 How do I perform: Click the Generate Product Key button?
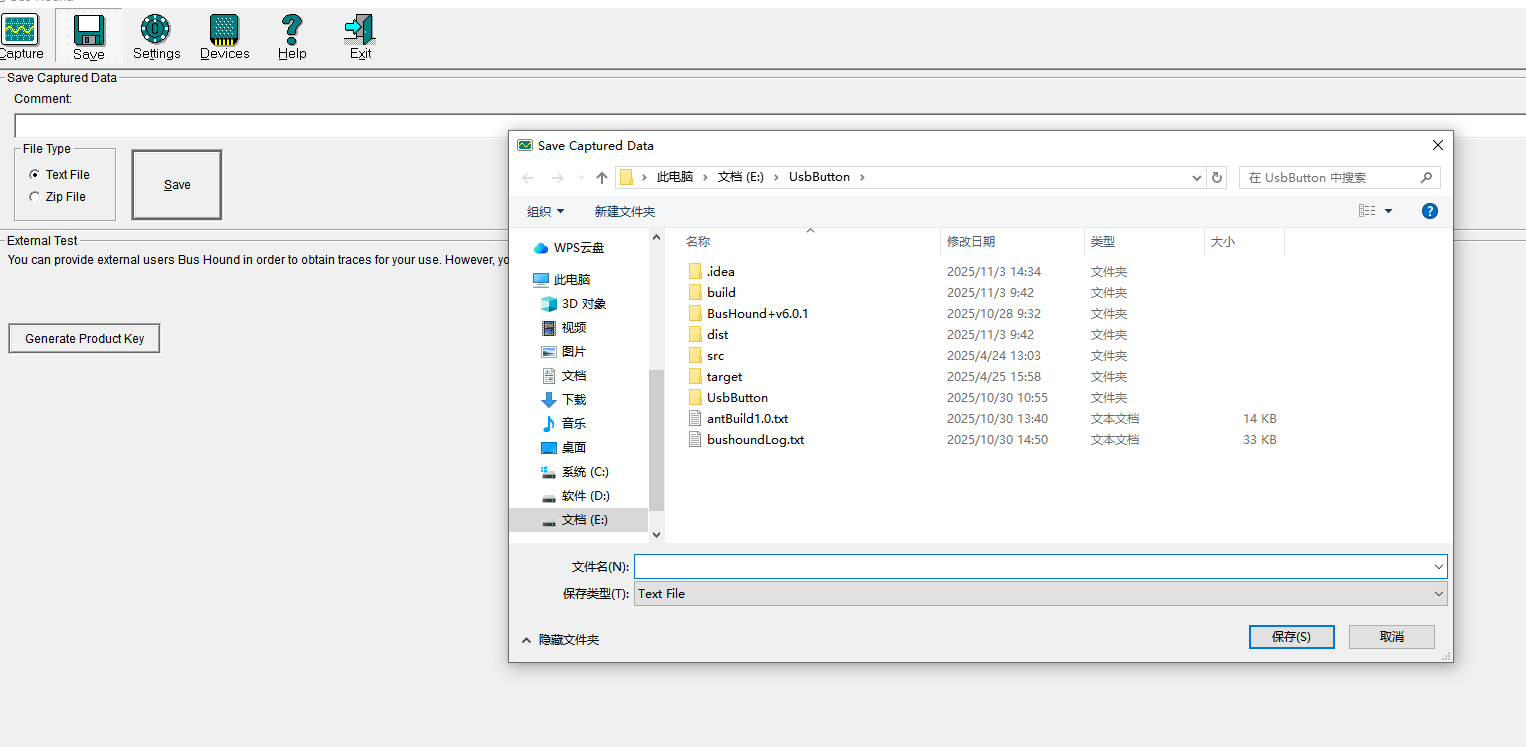[84, 339]
